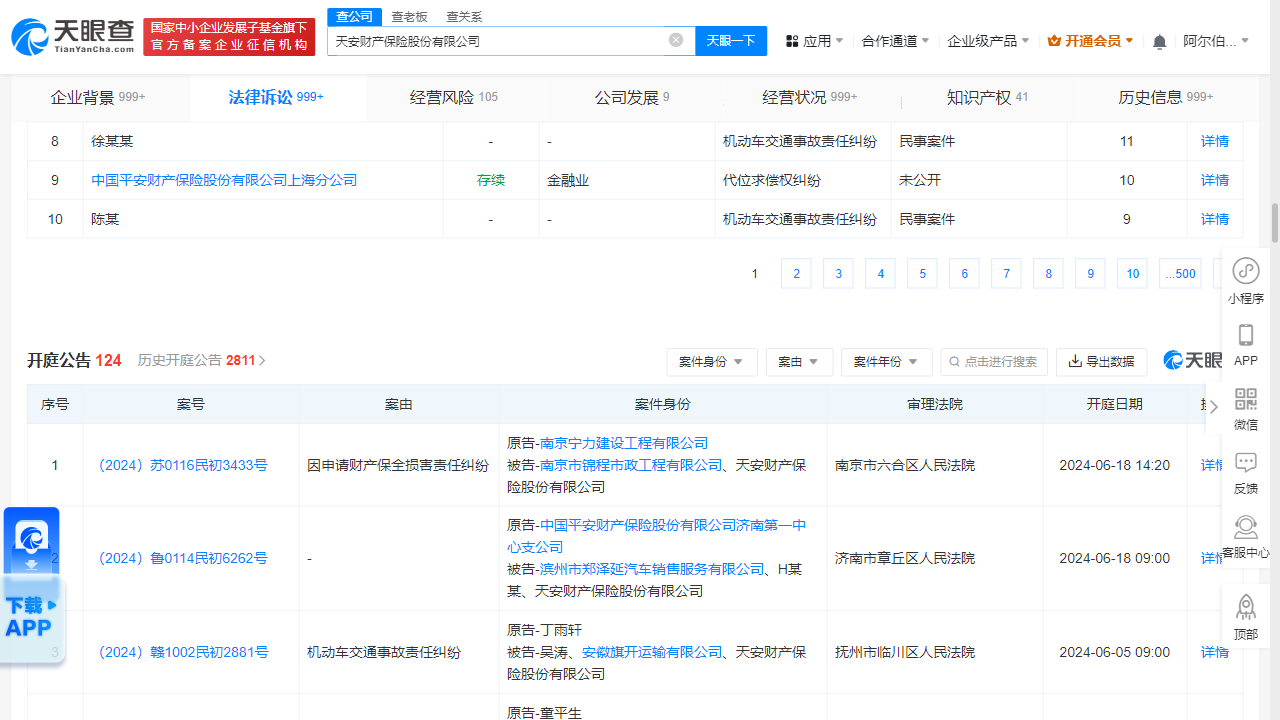This screenshot has width=1280, height=720.
Task: Go to page 5 of results
Action: [922, 274]
